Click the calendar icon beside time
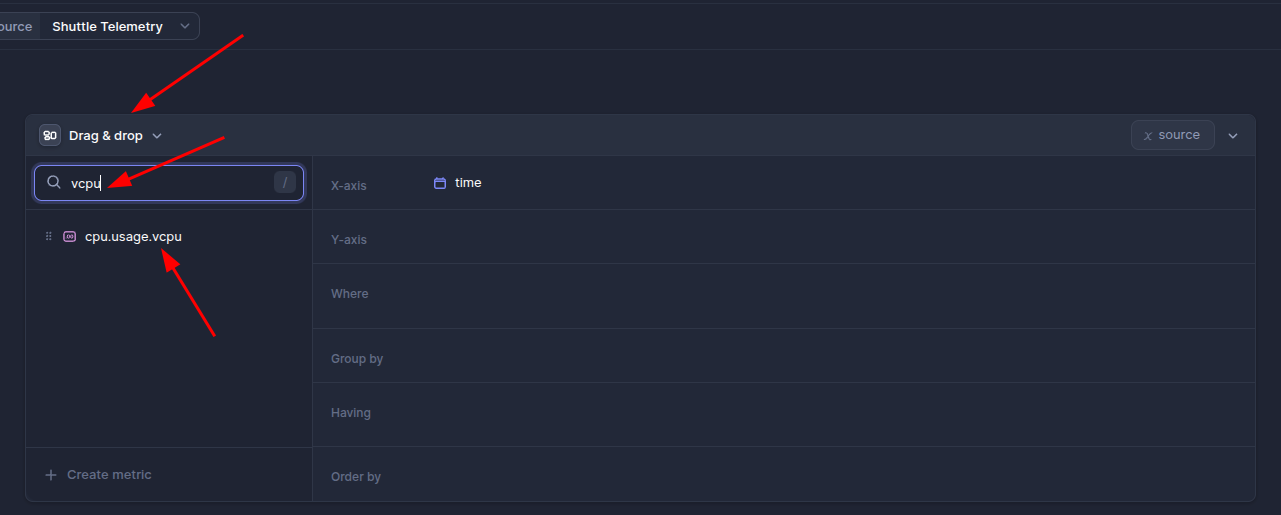Viewport: 1281px width, 515px height. pyautogui.click(x=440, y=183)
